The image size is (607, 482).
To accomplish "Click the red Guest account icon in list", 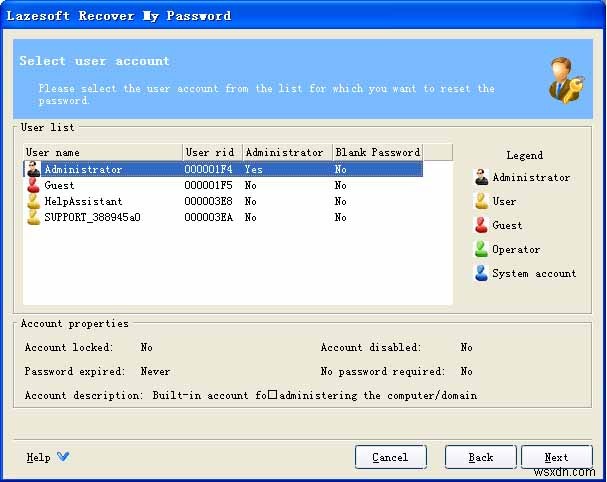I will [34, 185].
